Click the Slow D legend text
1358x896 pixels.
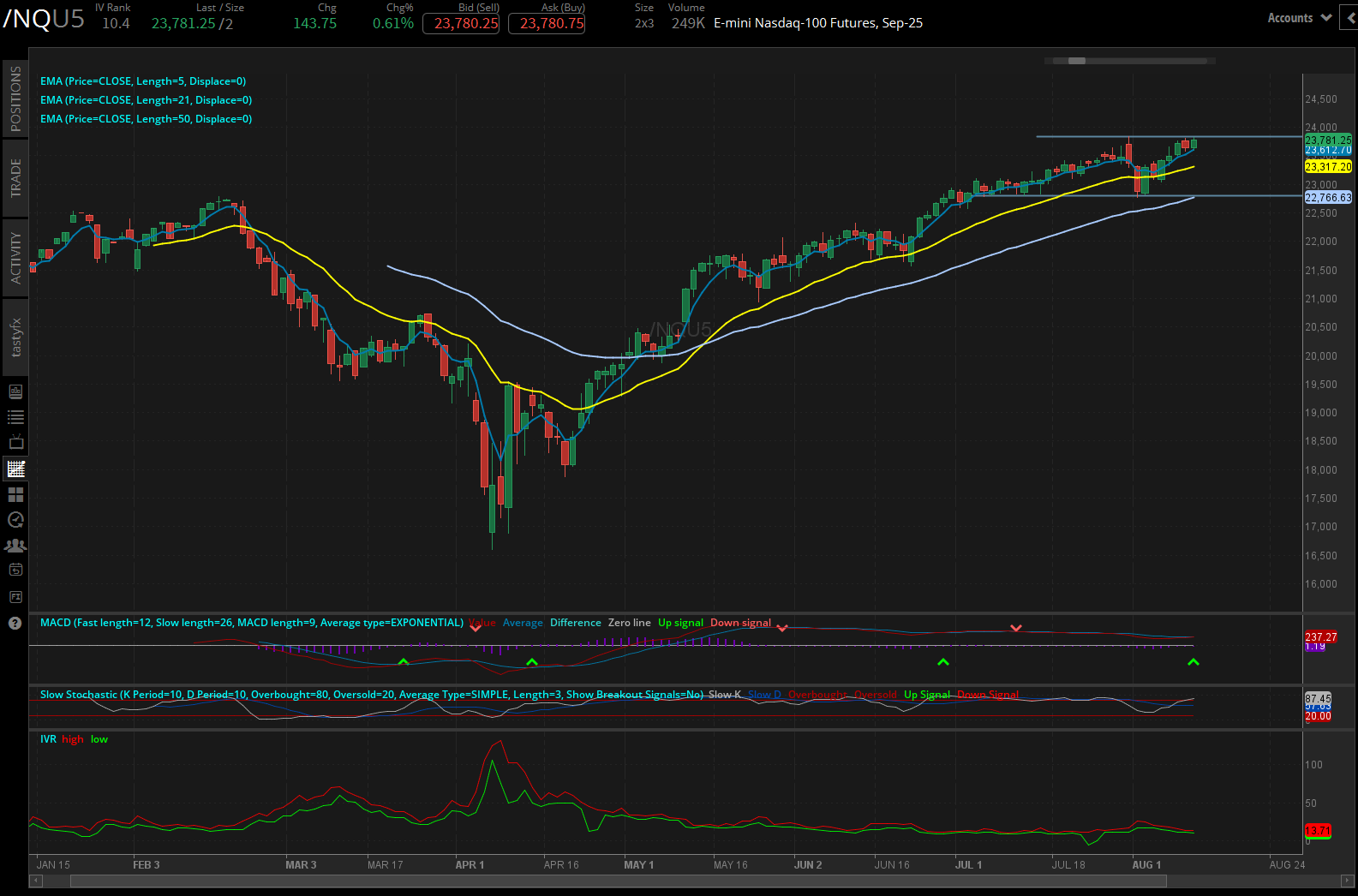click(x=764, y=695)
